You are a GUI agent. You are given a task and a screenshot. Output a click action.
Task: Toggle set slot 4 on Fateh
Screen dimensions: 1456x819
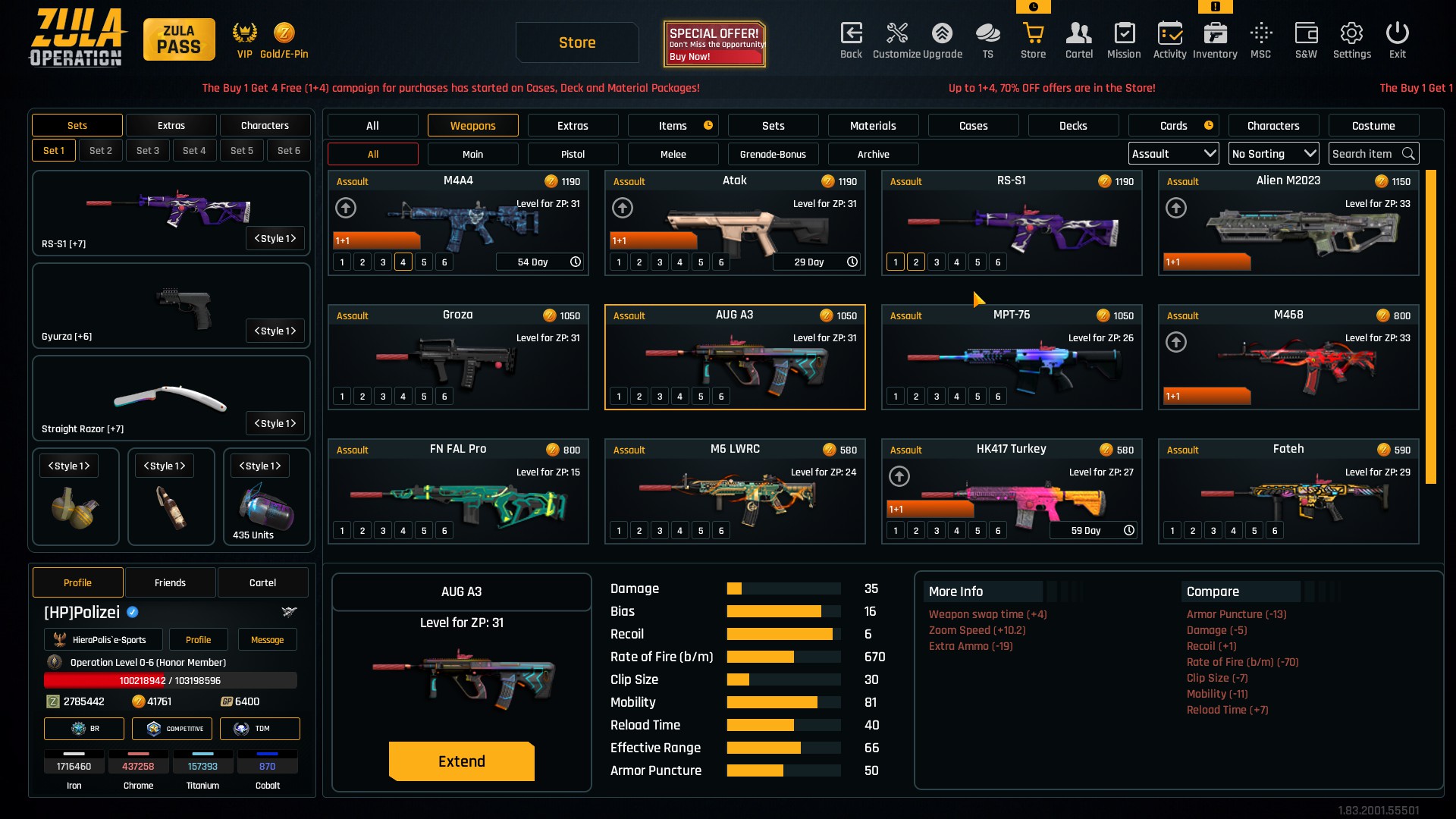pyautogui.click(x=1234, y=531)
